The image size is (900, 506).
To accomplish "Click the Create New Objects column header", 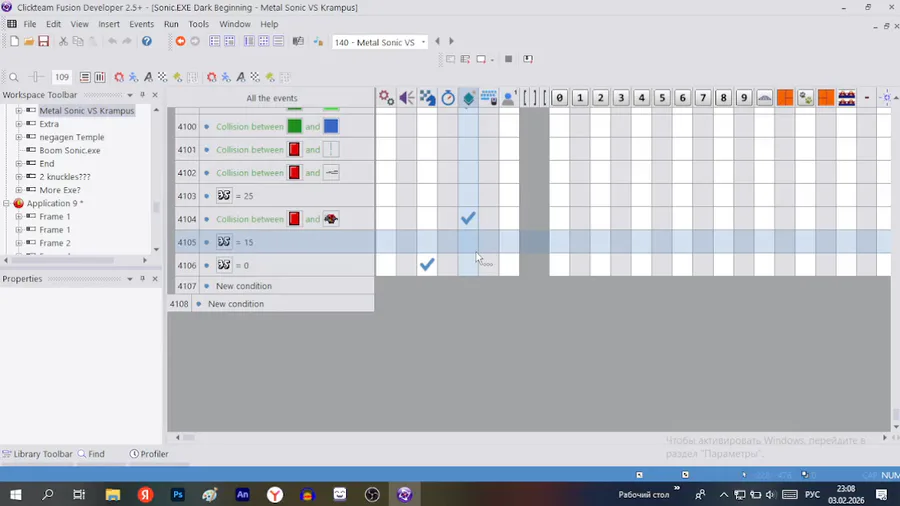I will (468, 98).
